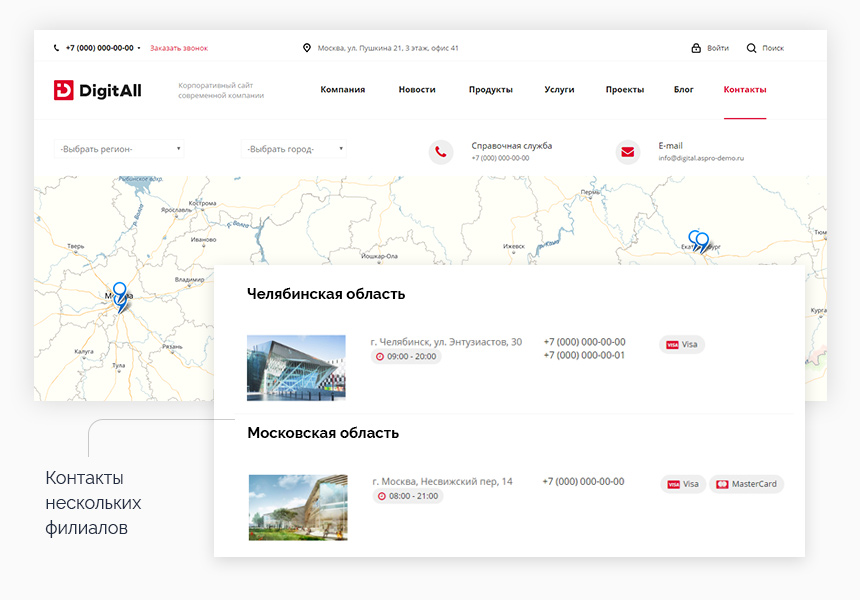860x600 pixels.
Task: Go to the Продукты menu item
Action: click(x=490, y=90)
